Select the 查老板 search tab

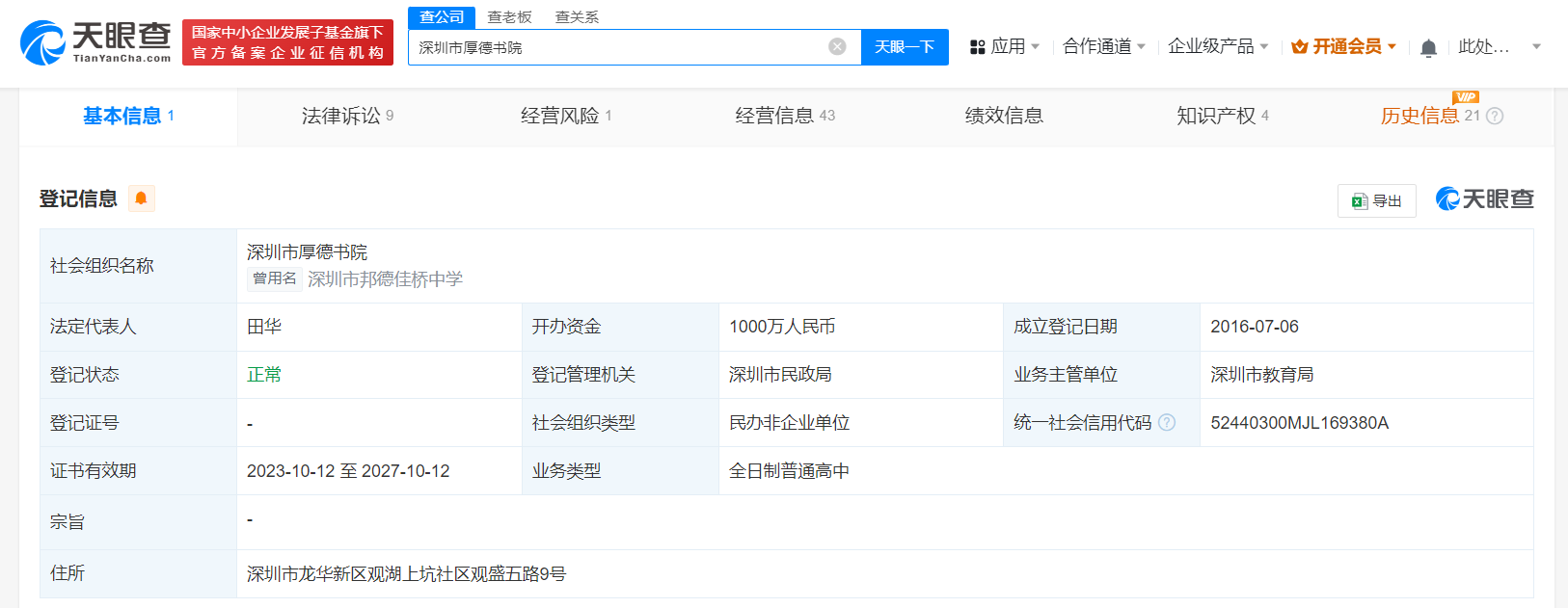pos(509,17)
